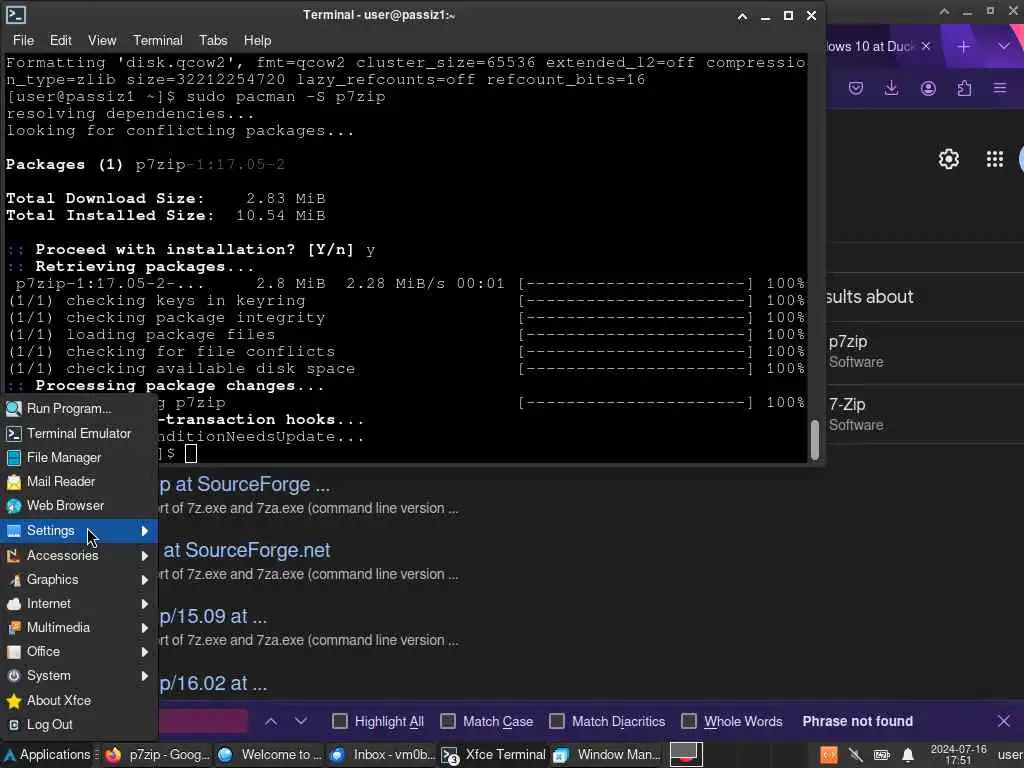Open the notification bell tray icon

click(908, 756)
